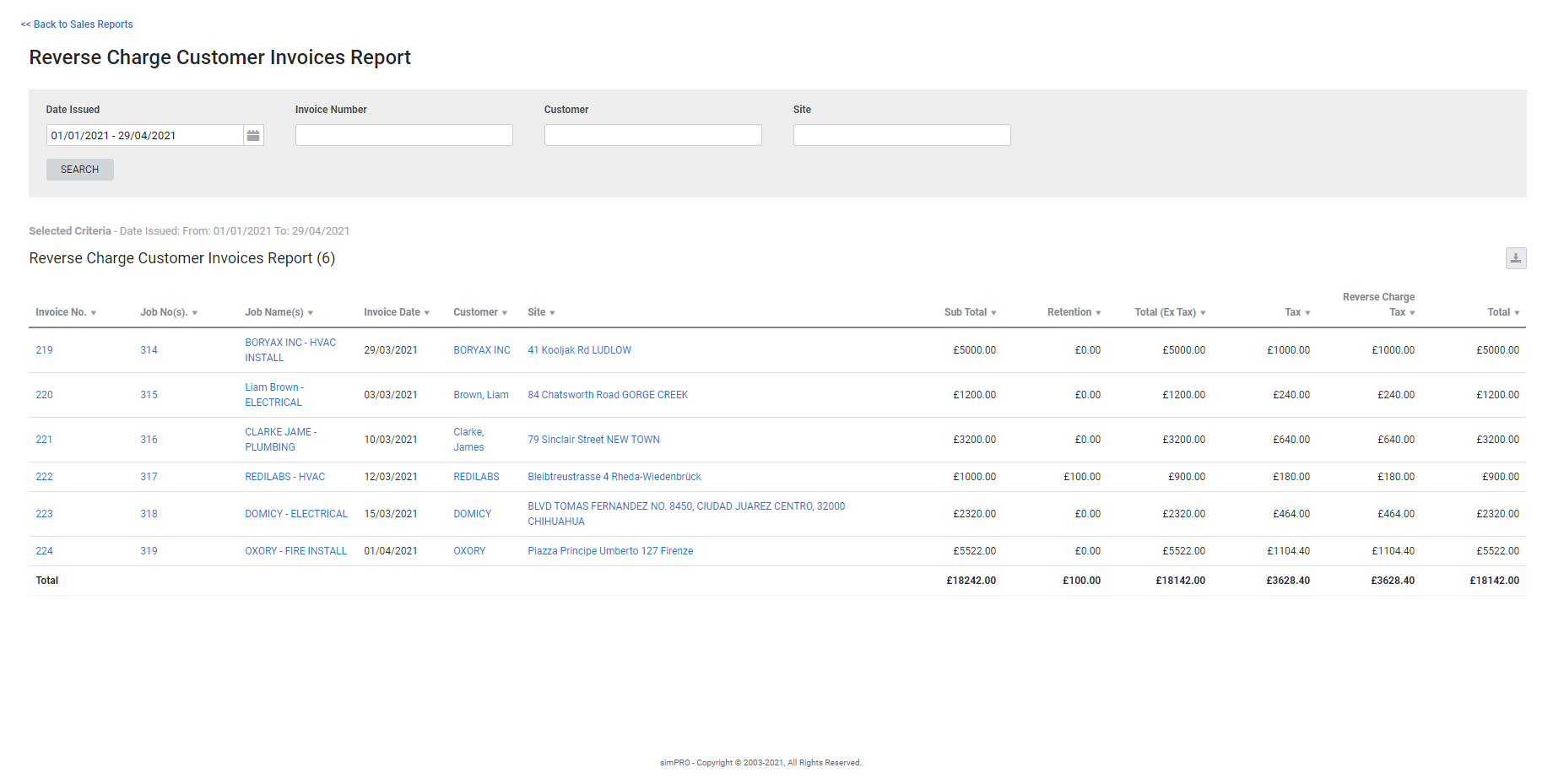Open customer BORYAX INC
This screenshot has width=1564, height=784.
482,350
